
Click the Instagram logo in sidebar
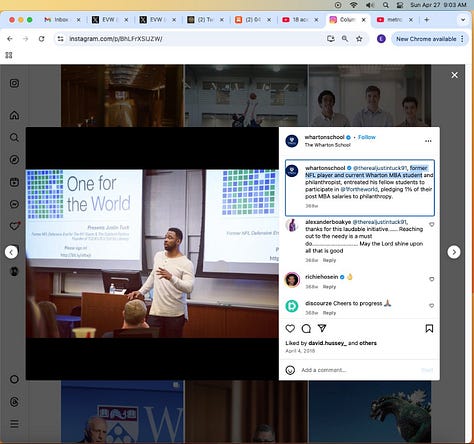tap(14, 83)
